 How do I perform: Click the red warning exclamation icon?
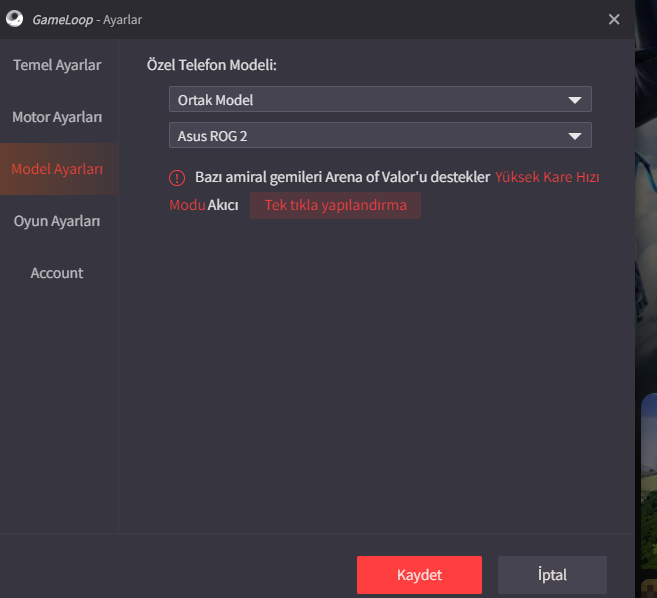177,178
